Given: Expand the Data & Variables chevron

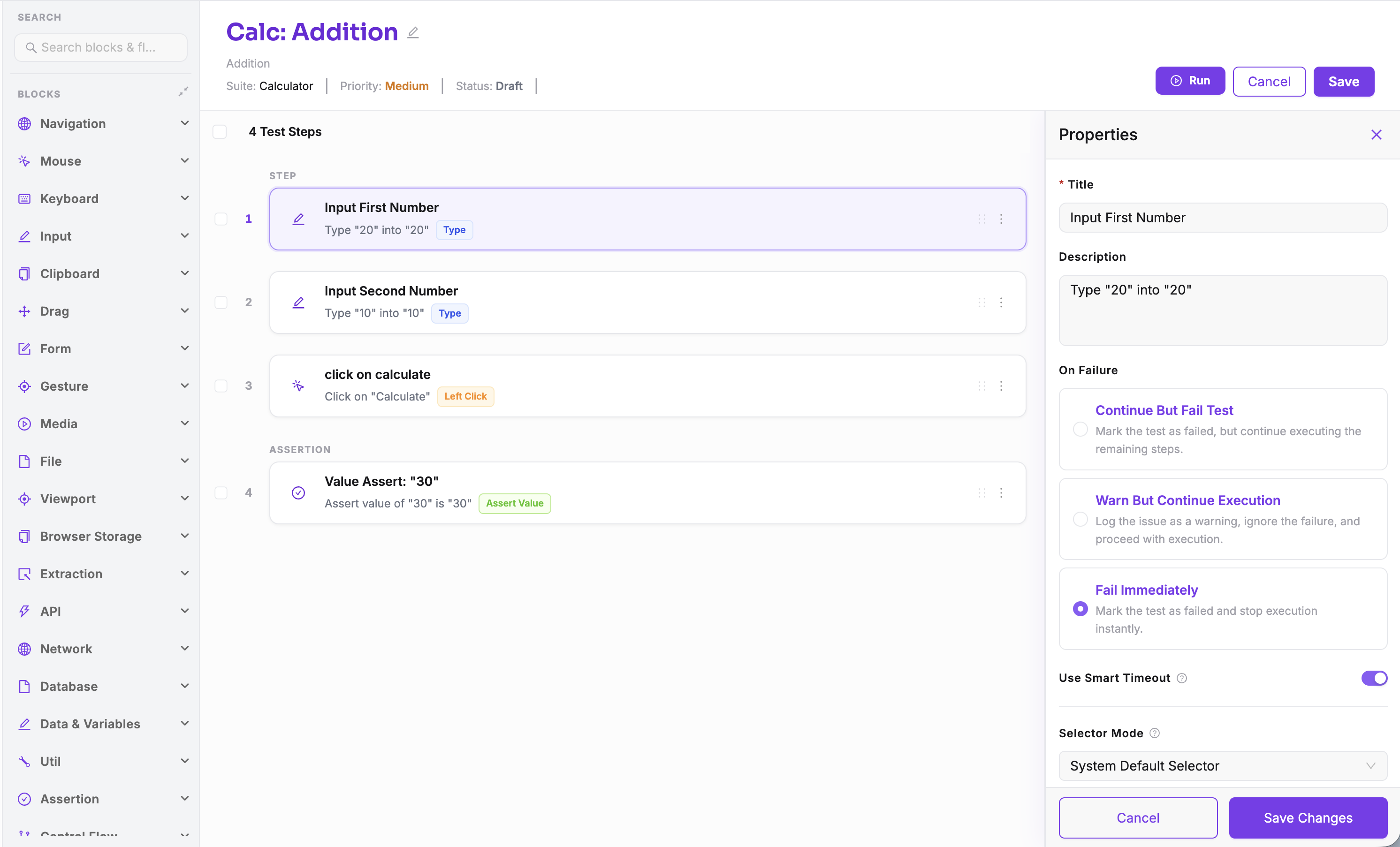Looking at the screenshot, I should pyautogui.click(x=185, y=723).
